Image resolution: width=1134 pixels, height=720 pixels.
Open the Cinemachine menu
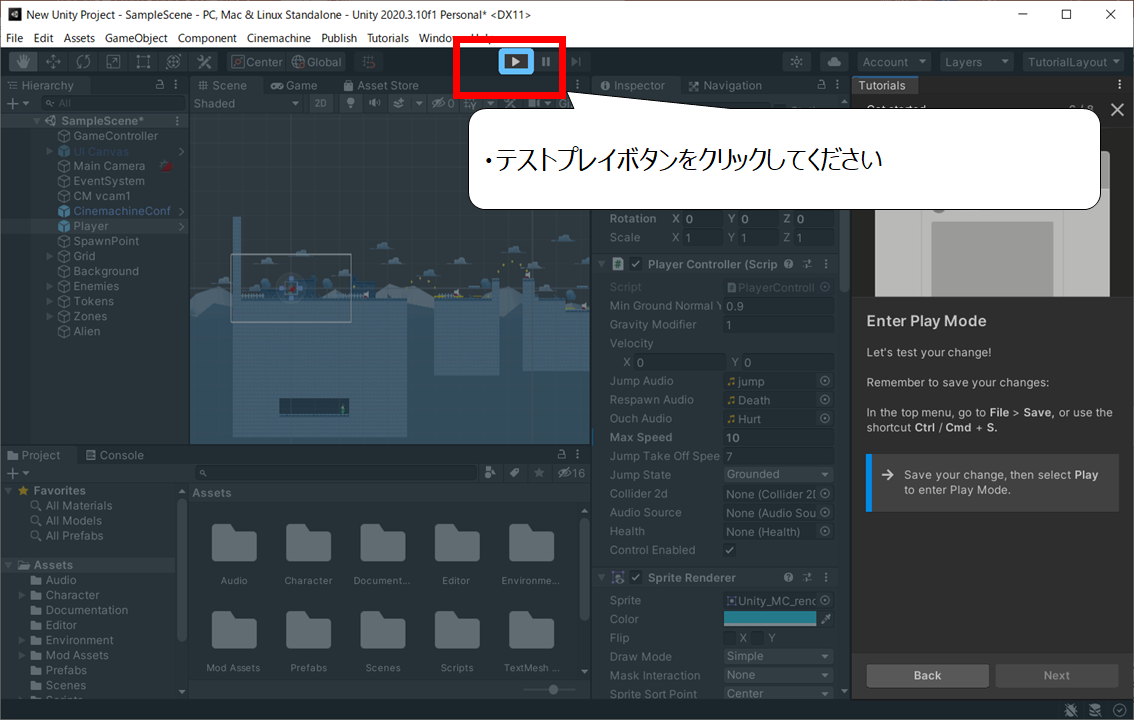coord(278,38)
